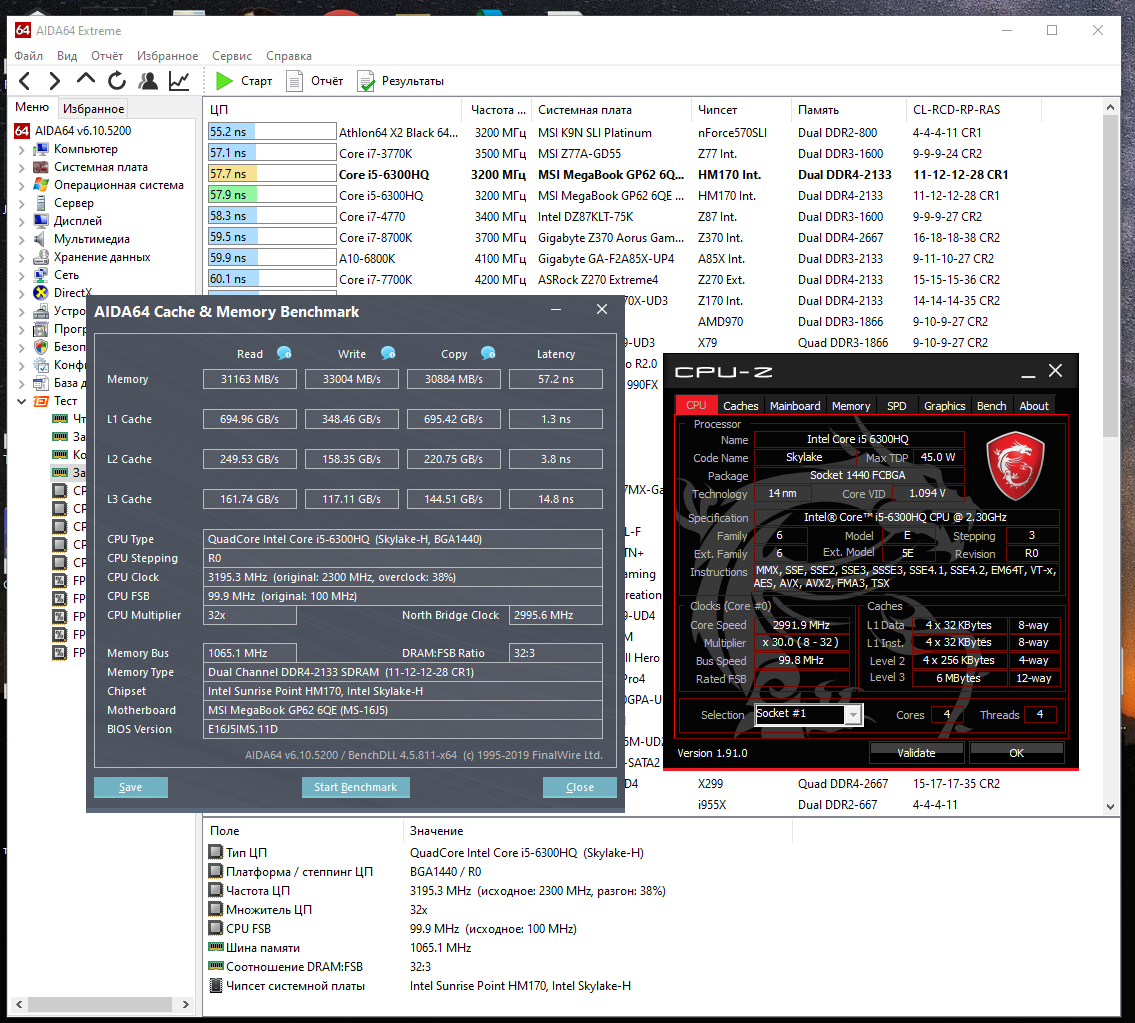This screenshot has height=1023, width=1135.
Task: Click the results list vertical scrollbar down arrow
Action: (1110, 806)
